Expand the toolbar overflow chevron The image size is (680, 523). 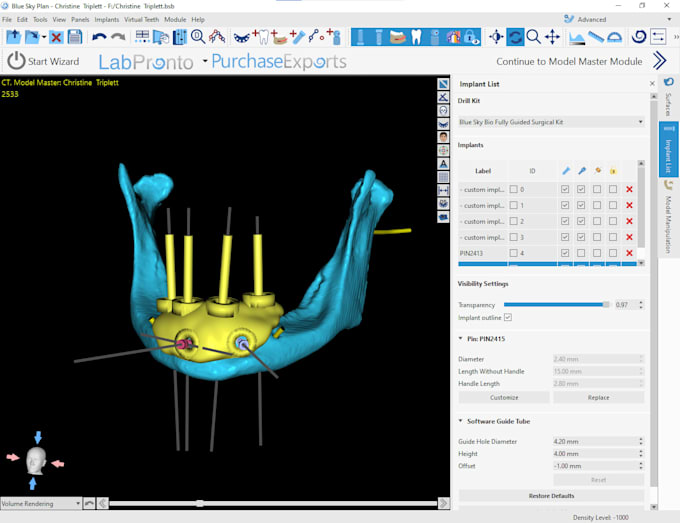point(676,37)
